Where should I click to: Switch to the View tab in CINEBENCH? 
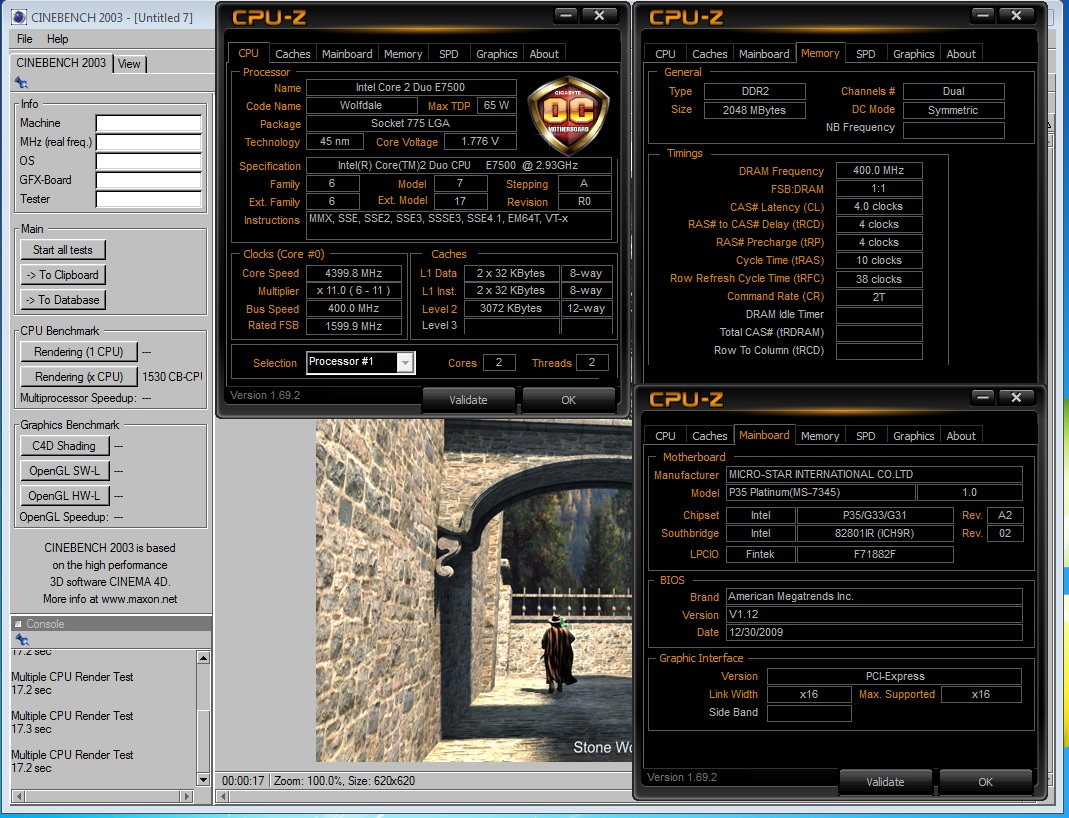click(x=129, y=64)
